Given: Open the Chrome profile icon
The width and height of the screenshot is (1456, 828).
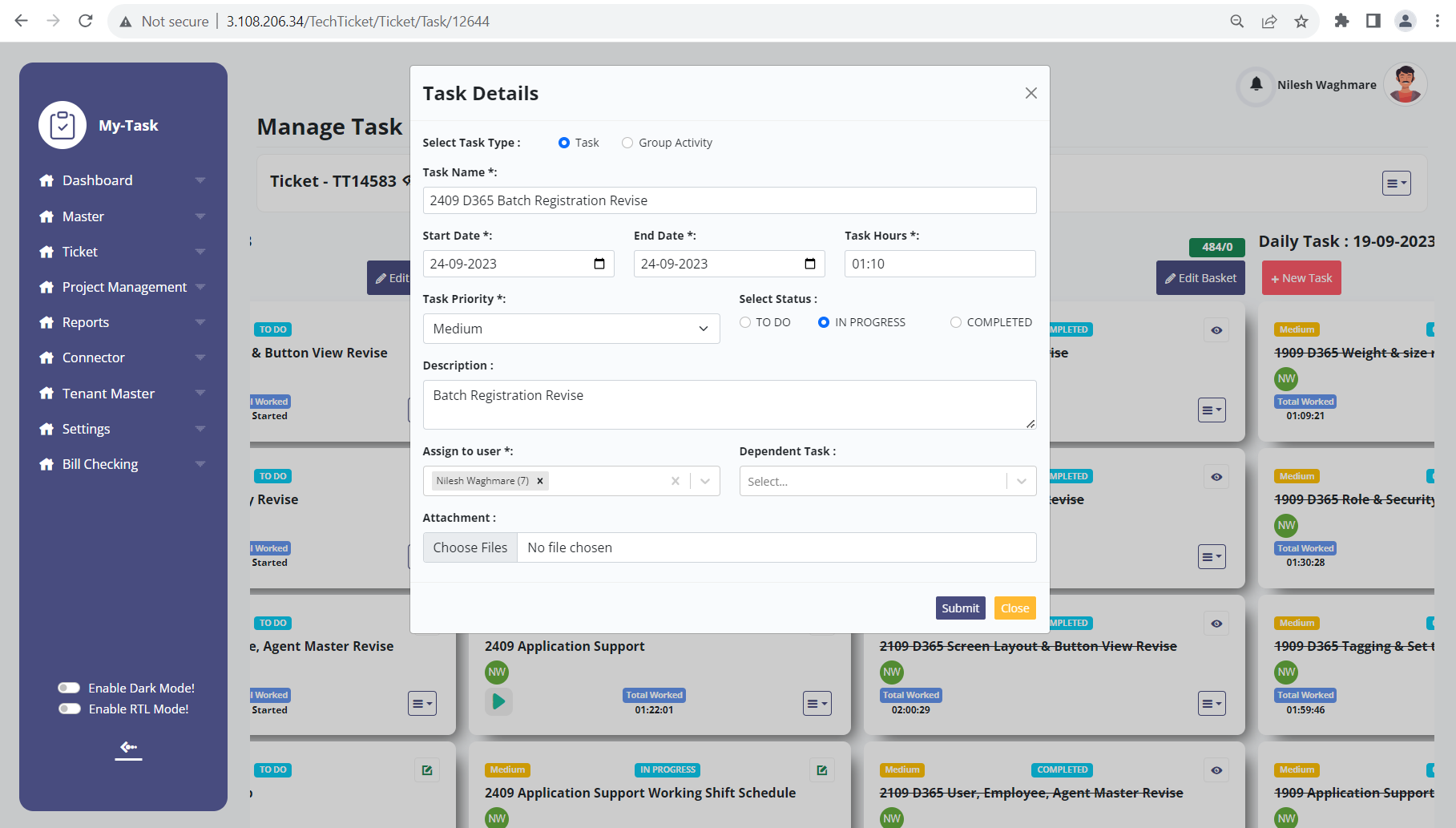Looking at the screenshot, I should pyautogui.click(x=1406, y=22).
